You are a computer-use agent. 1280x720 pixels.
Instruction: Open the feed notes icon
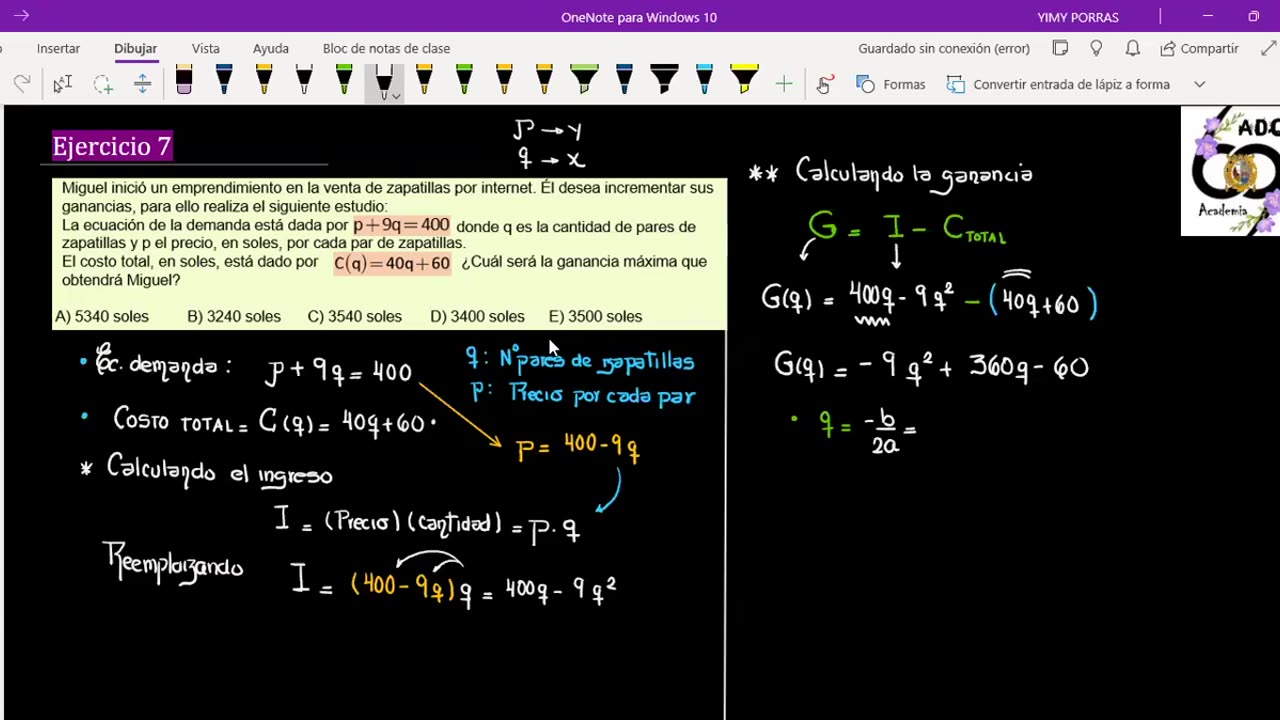point(1060,48)
